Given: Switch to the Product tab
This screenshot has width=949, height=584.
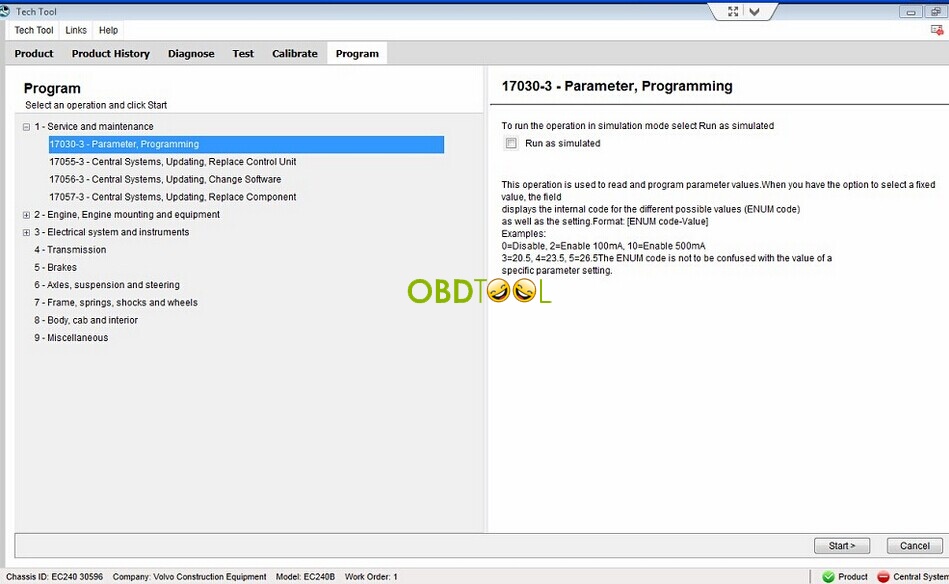Looking at the screenshot, I should [x=34, y=53].
